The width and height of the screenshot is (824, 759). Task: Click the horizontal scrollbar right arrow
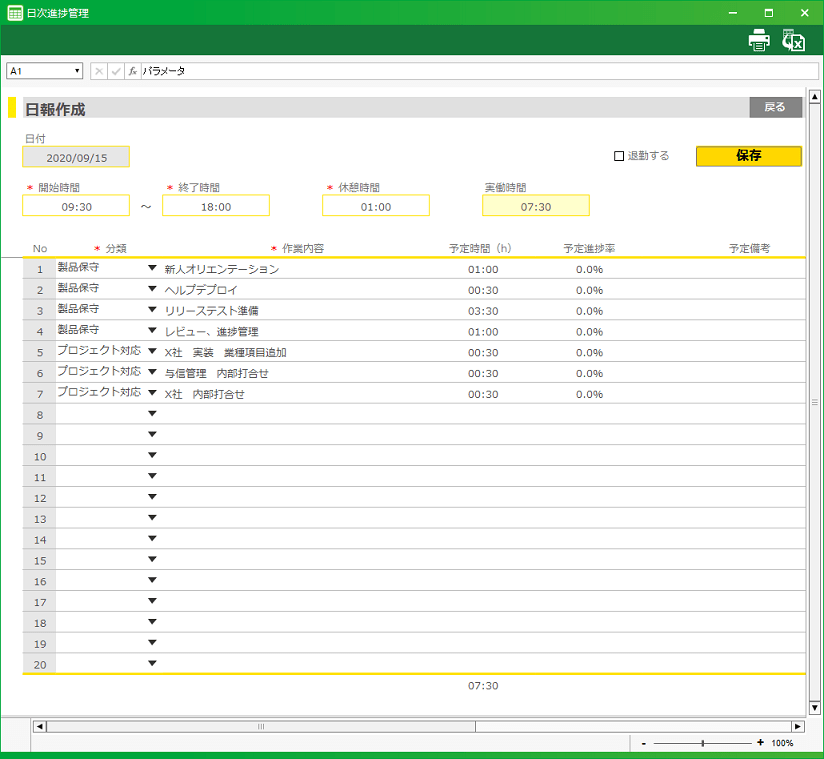[797, 726]
